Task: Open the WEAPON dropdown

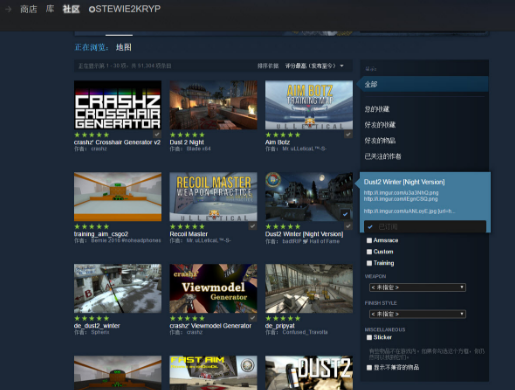Action: click(417, 287)
